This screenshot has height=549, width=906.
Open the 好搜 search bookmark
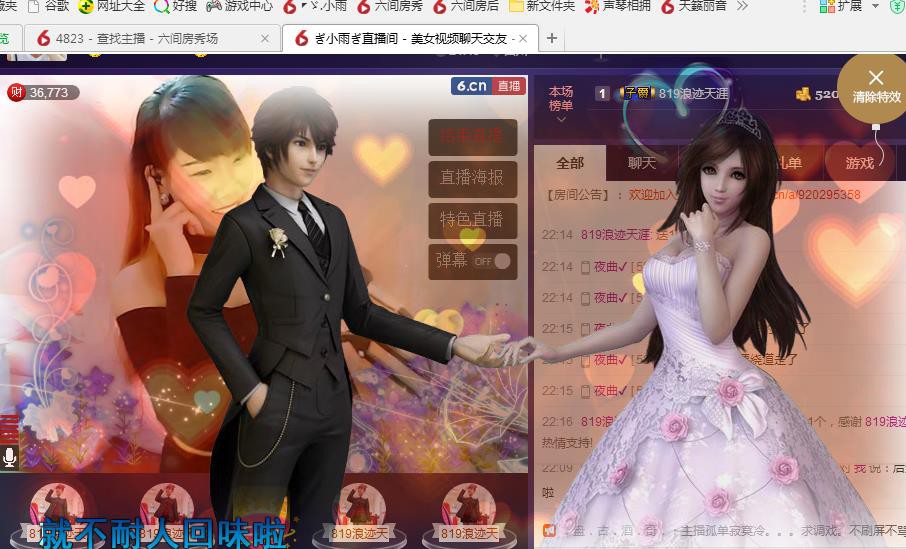point(176,6)
